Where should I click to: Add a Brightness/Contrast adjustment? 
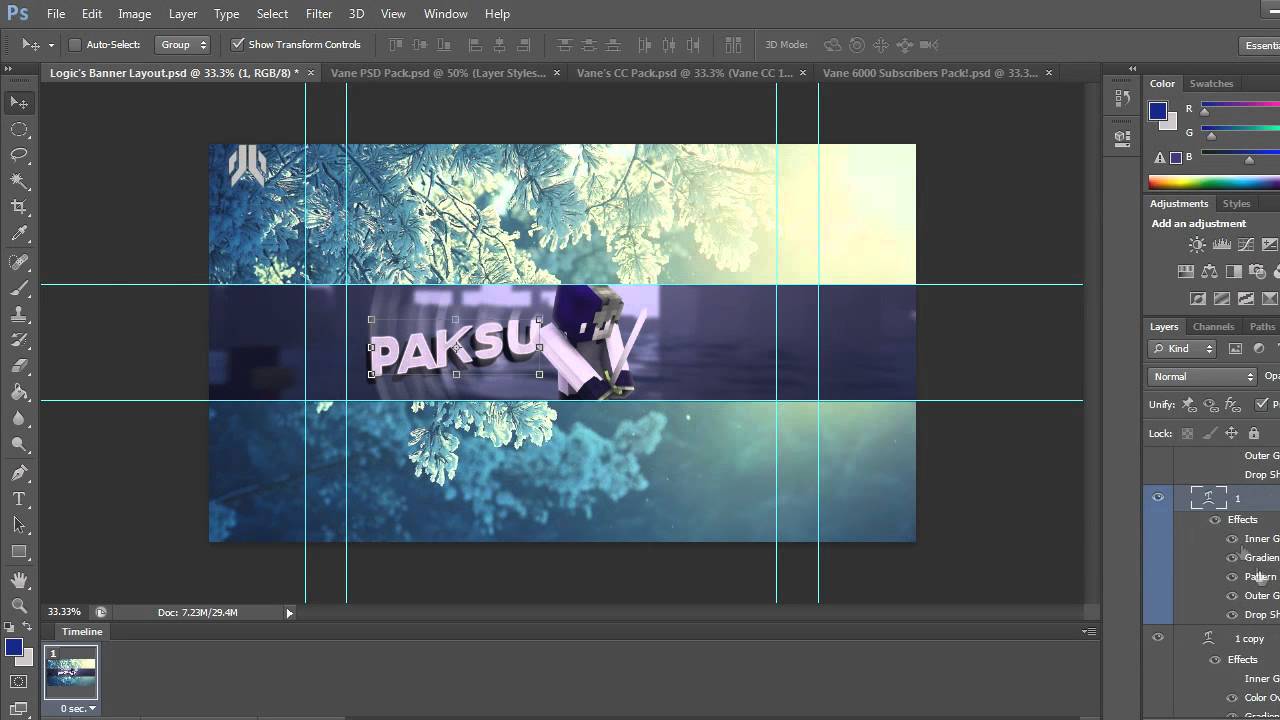click(x=1197, y=244)
